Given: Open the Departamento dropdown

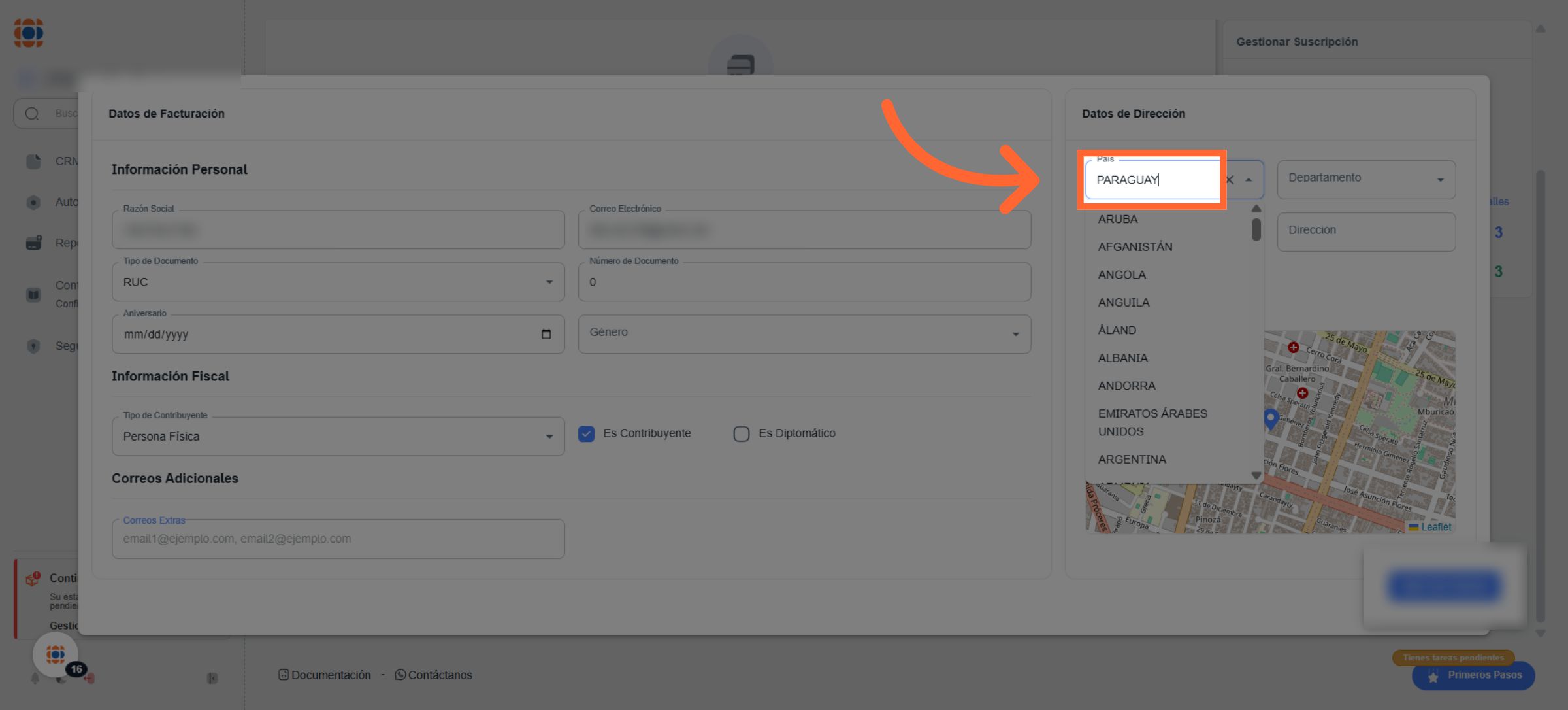Looking at the screenshot, I should [1440, 180].
